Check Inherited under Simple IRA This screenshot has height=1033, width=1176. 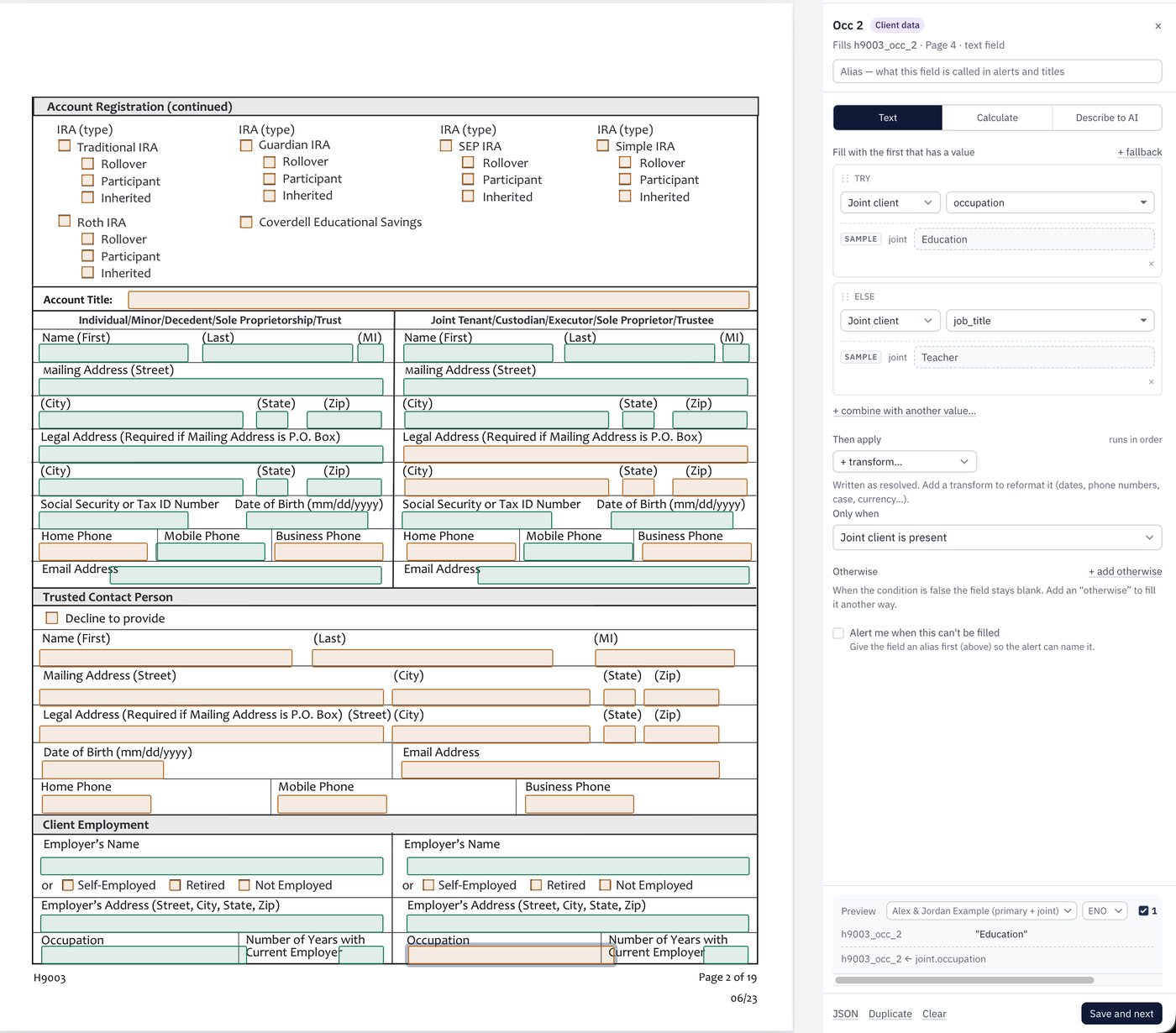pyautogui.click(x=625, y=197)
